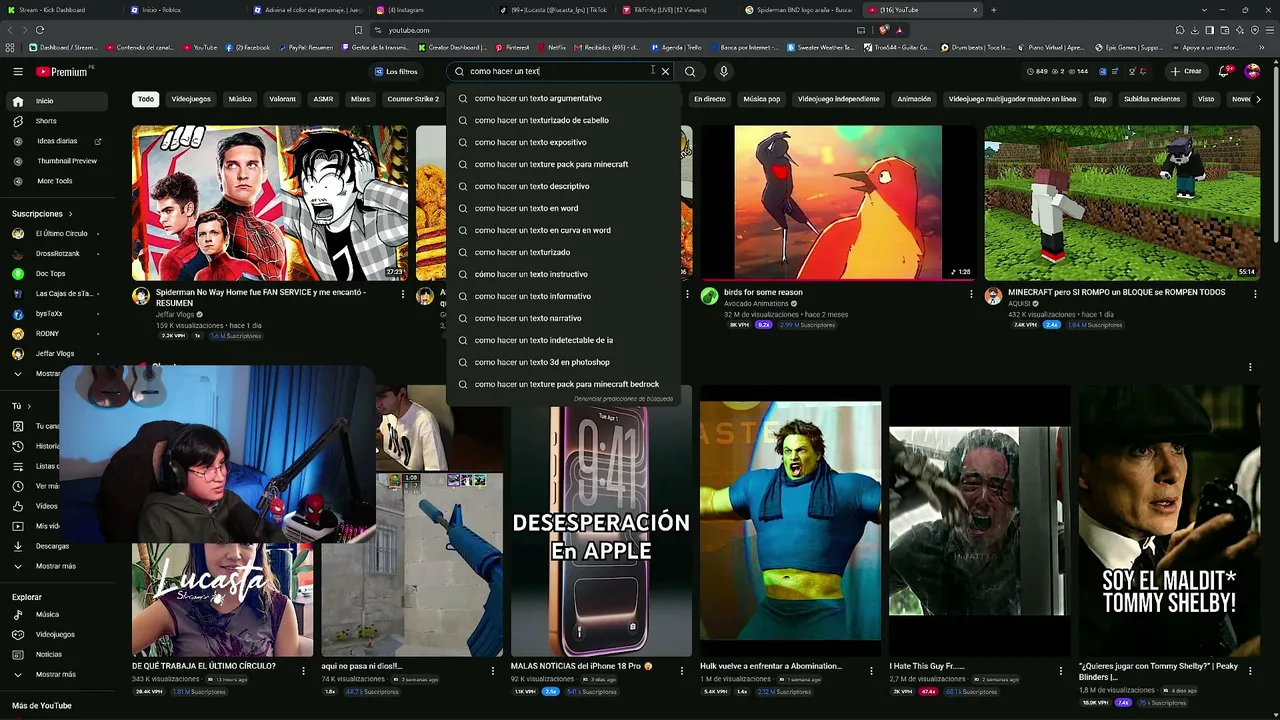Open the Jeffar Vlogs channel avatar under Spiderman video

141,296
